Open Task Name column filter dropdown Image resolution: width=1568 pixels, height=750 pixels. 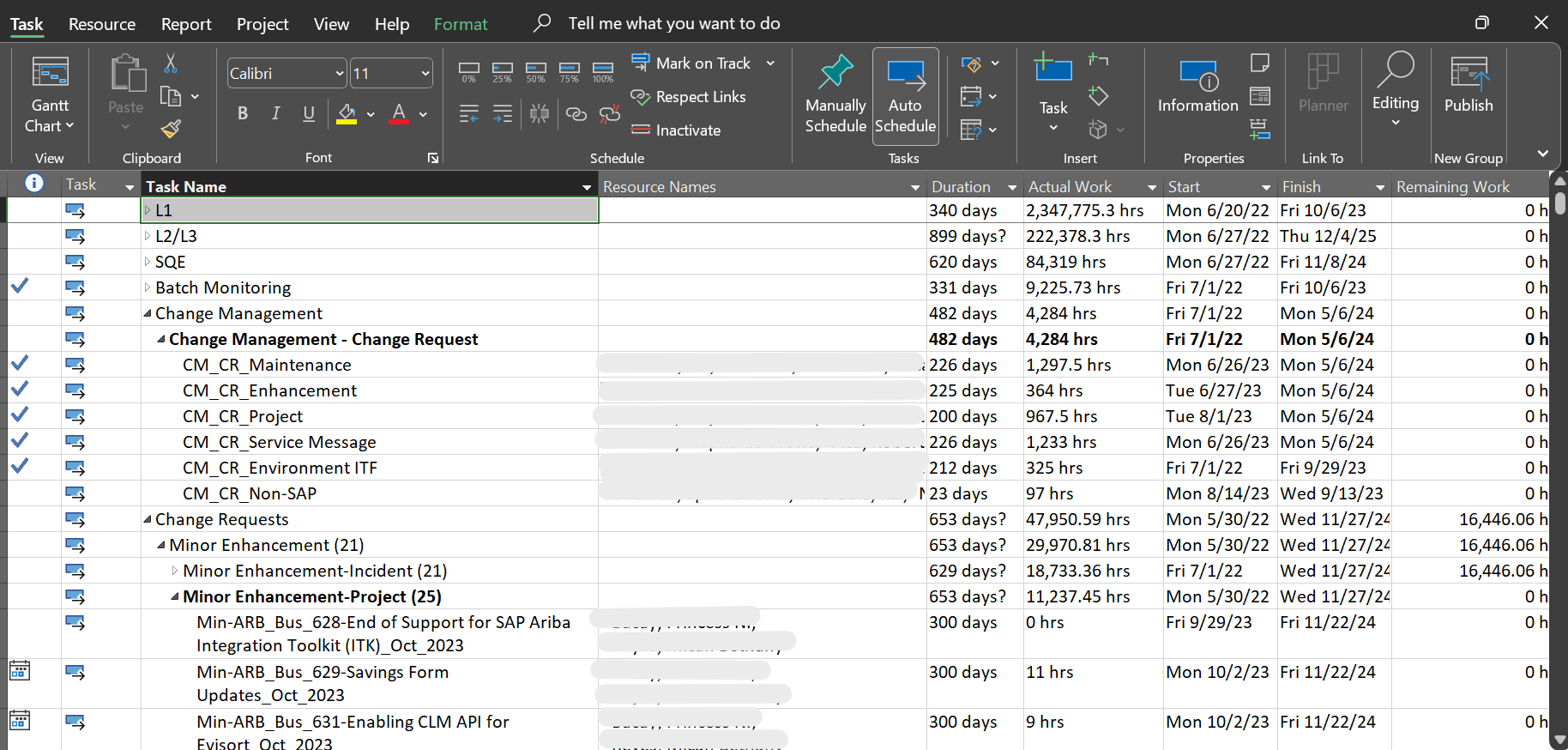pos(587,187)
